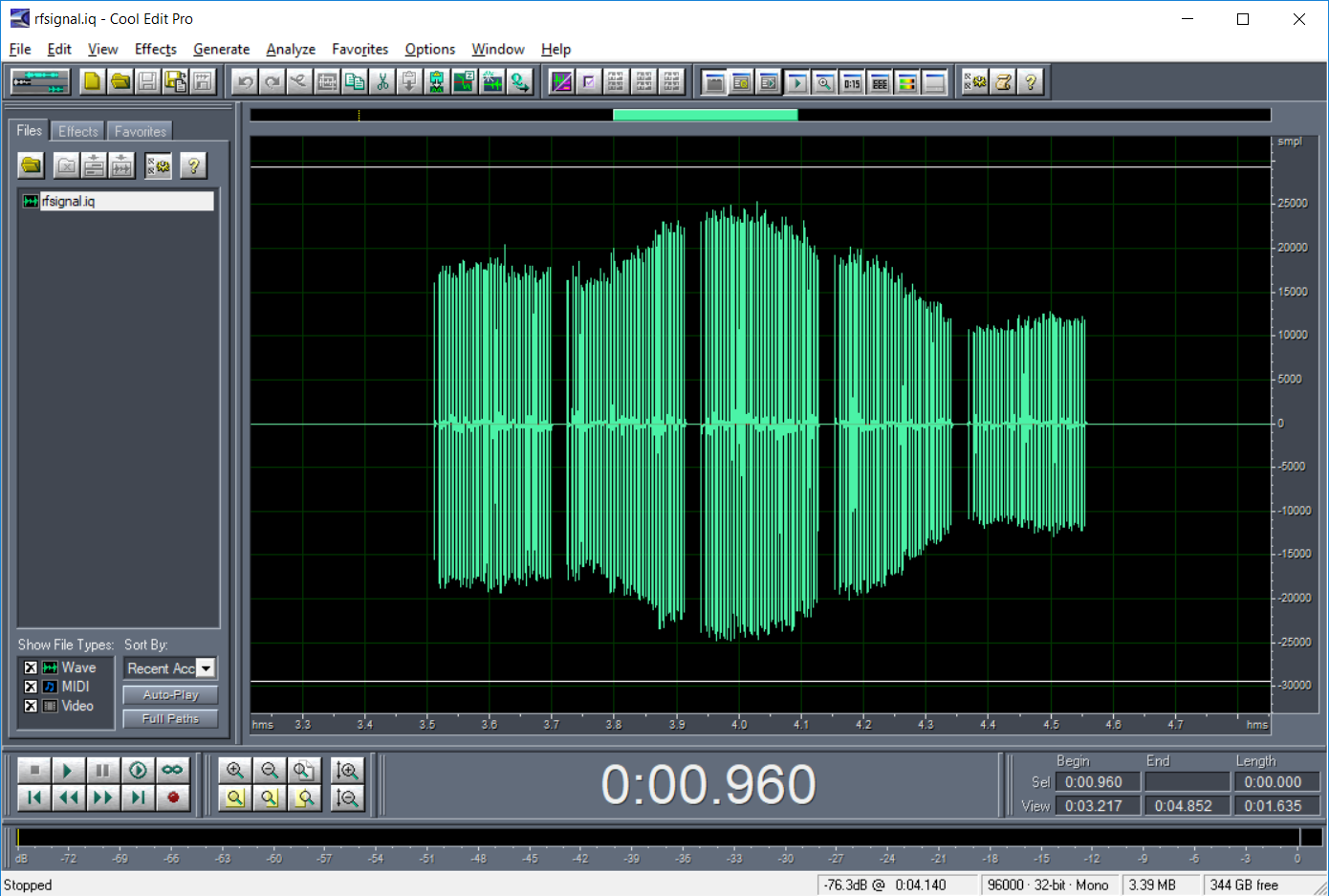Click the Sel Begin time field
The width and height of the screenshot is (1329, 896).
1097,782
